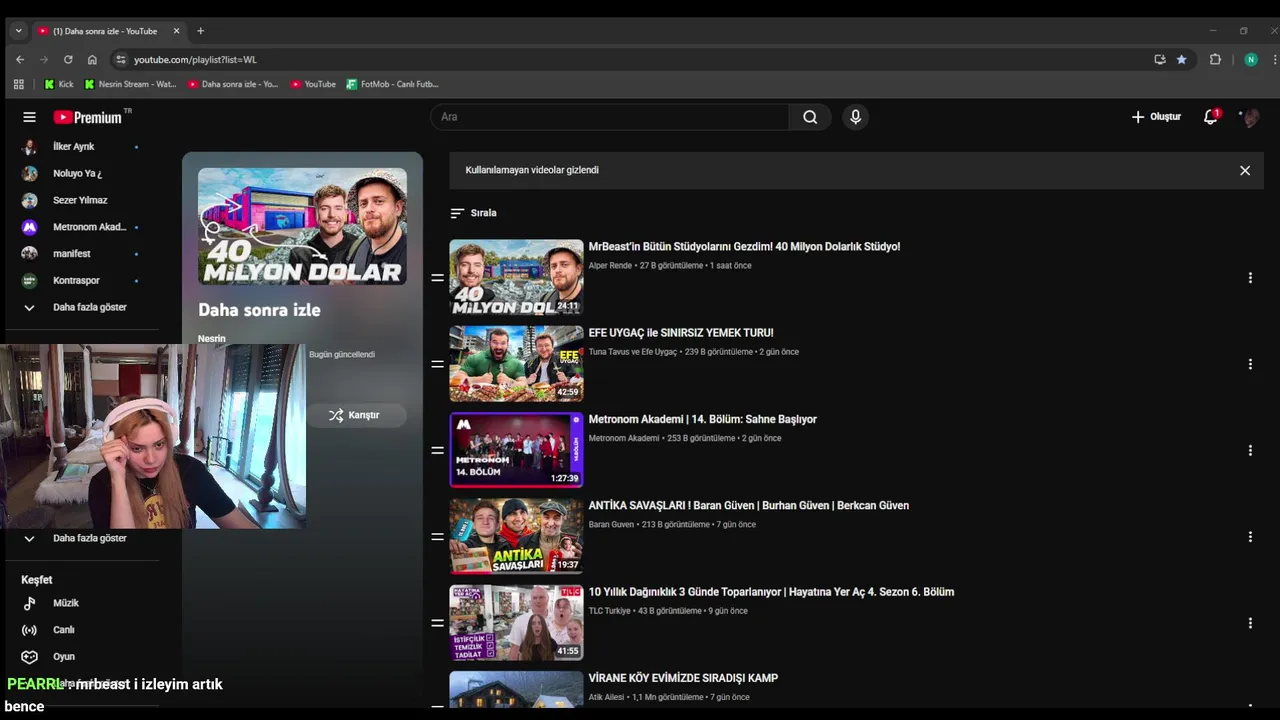Screen dimensions: 1280x720
Task: Open Sezer Yılmaz subscription channel
Action: tap(80, 200)
